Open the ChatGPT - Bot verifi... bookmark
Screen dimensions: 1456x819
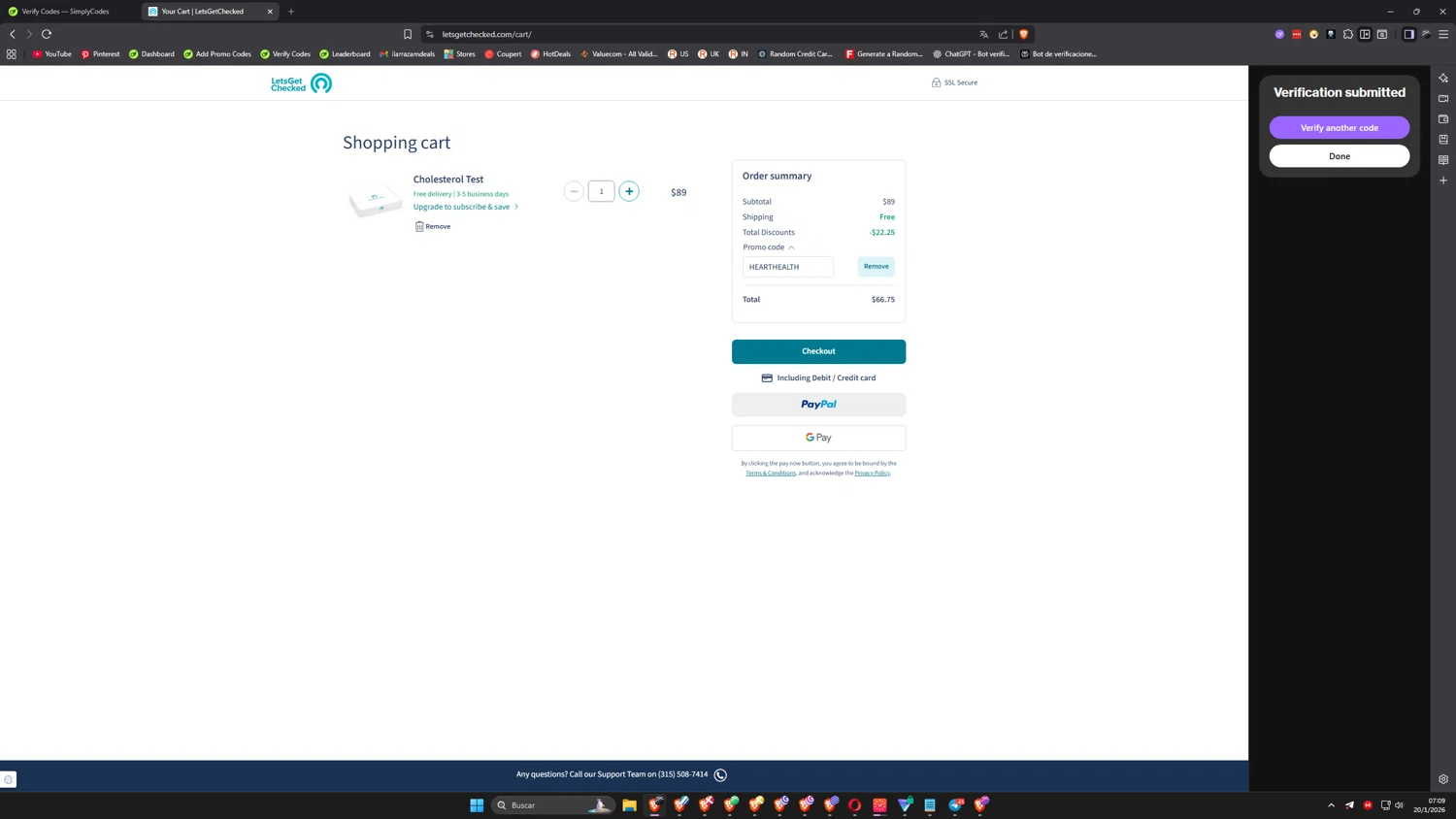pos(972,54)
